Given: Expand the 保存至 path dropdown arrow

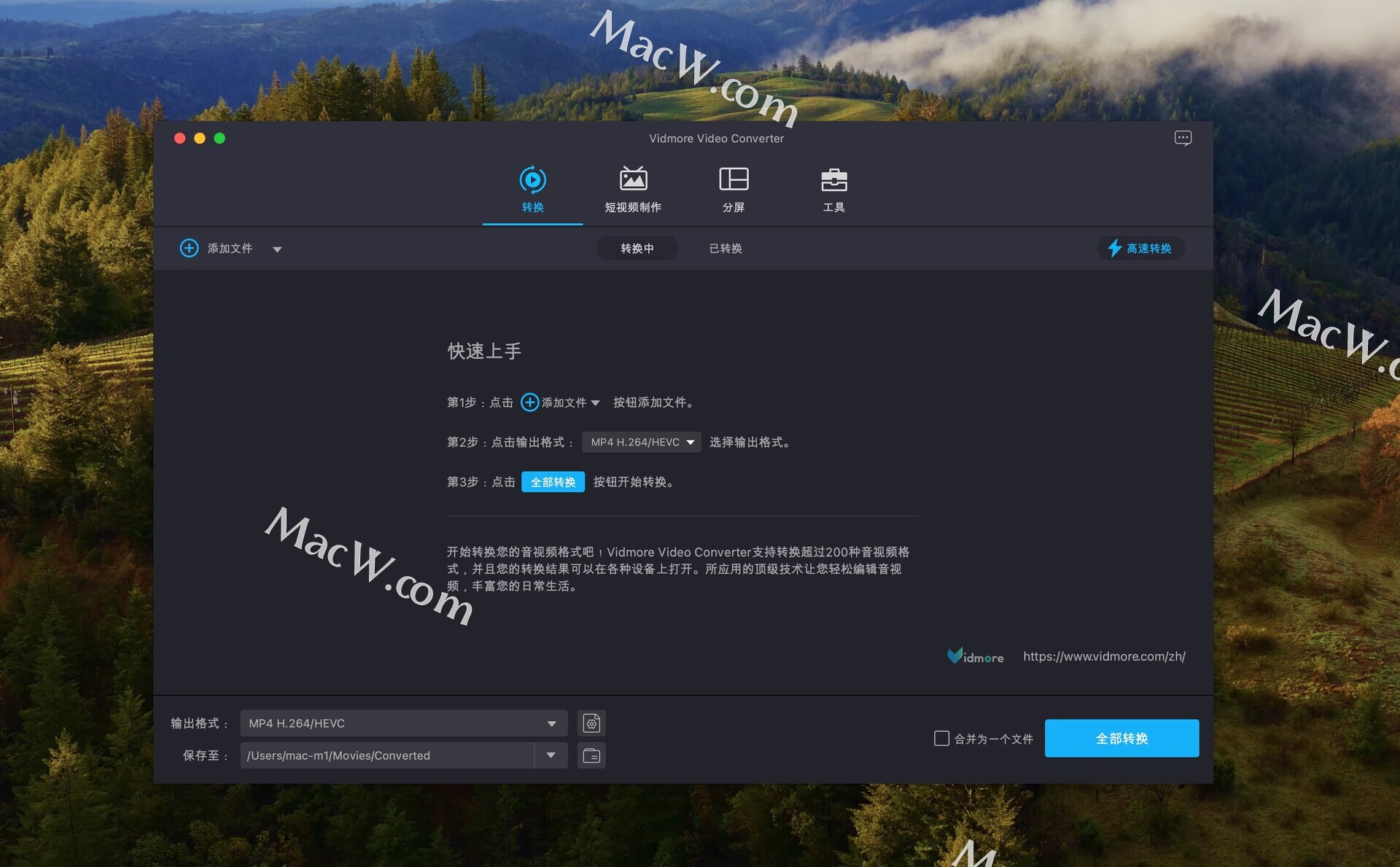Looking at the screenshot, I should (551, 755).
